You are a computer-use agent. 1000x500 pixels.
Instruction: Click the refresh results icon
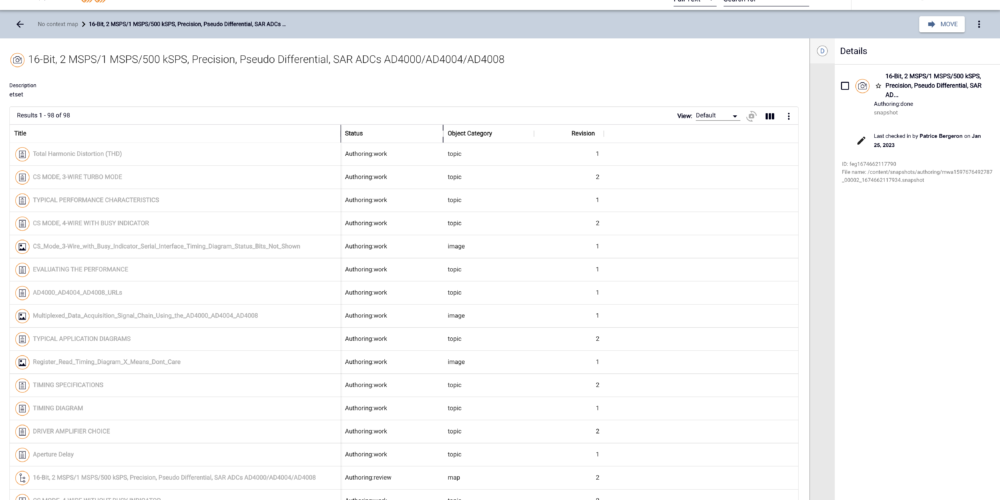(x=752, y=116)
